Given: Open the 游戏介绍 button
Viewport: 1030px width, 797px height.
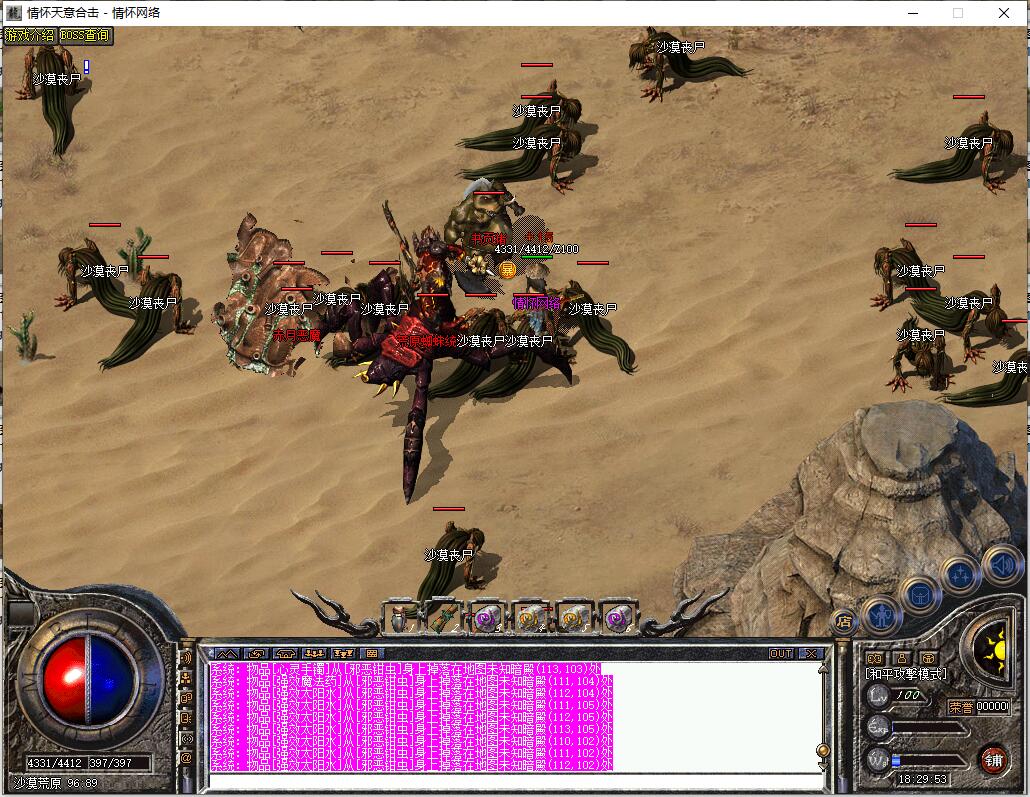Looking at the screenshot, I should click(x=30, y=35).
